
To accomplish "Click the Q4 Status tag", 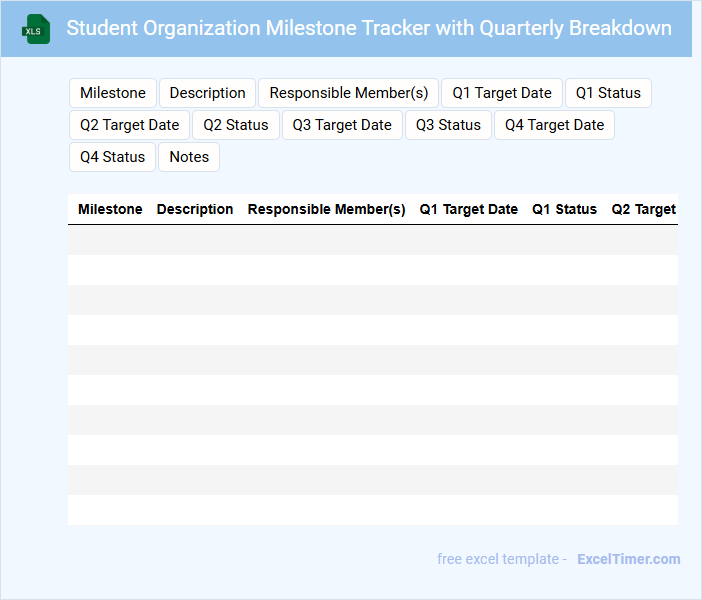I will coord(112,157).
